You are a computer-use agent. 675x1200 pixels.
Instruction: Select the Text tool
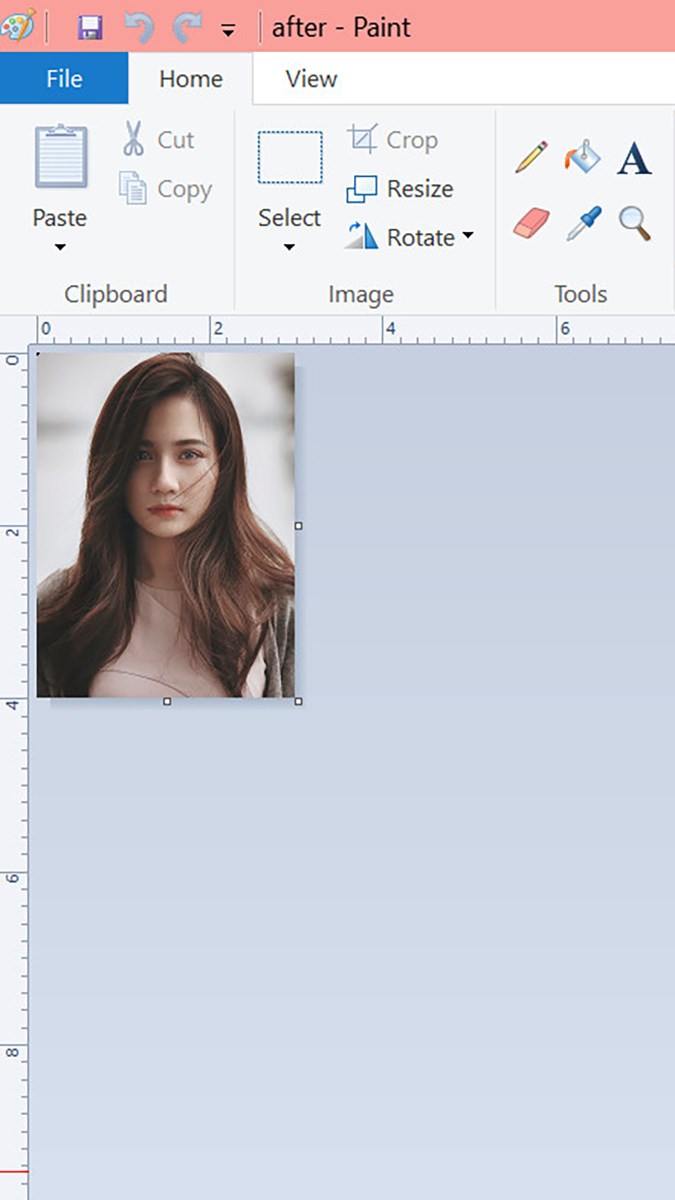pyautogui.click(x=634, y=159)
